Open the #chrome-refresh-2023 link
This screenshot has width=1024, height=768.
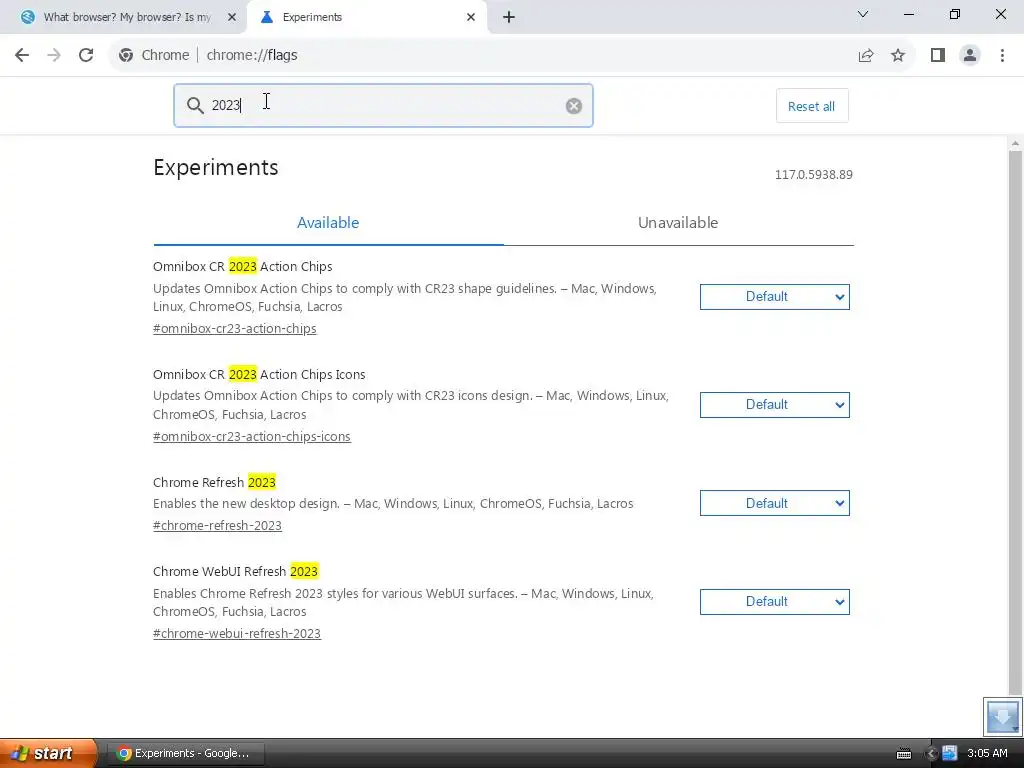(217, 526)
